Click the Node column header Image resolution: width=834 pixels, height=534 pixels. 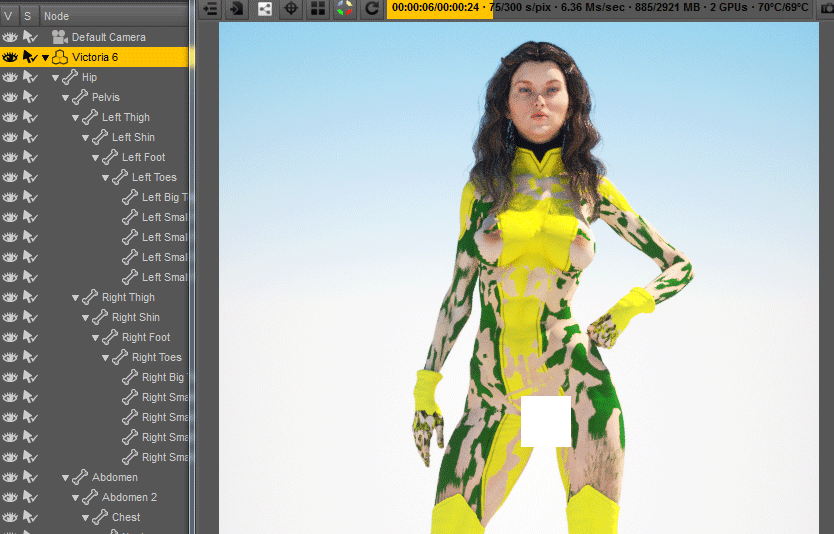114,16
